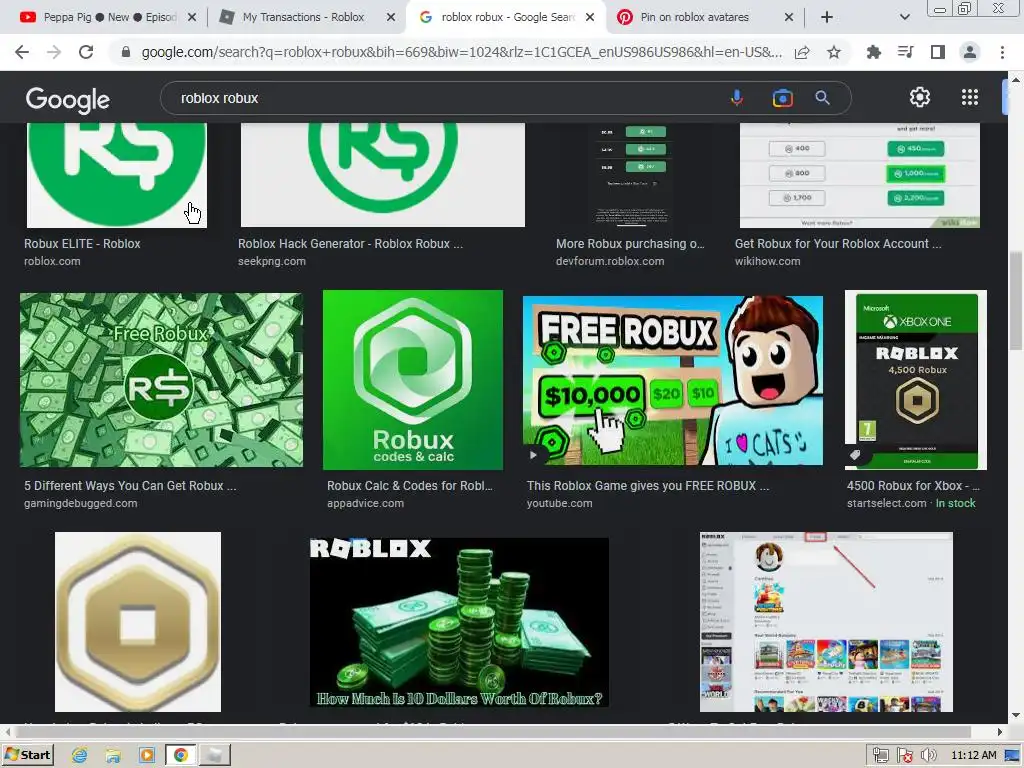Close the Pin on roblox avatares tab
The height and width of the screenshot is (768, 1024).
pos(789,17)
